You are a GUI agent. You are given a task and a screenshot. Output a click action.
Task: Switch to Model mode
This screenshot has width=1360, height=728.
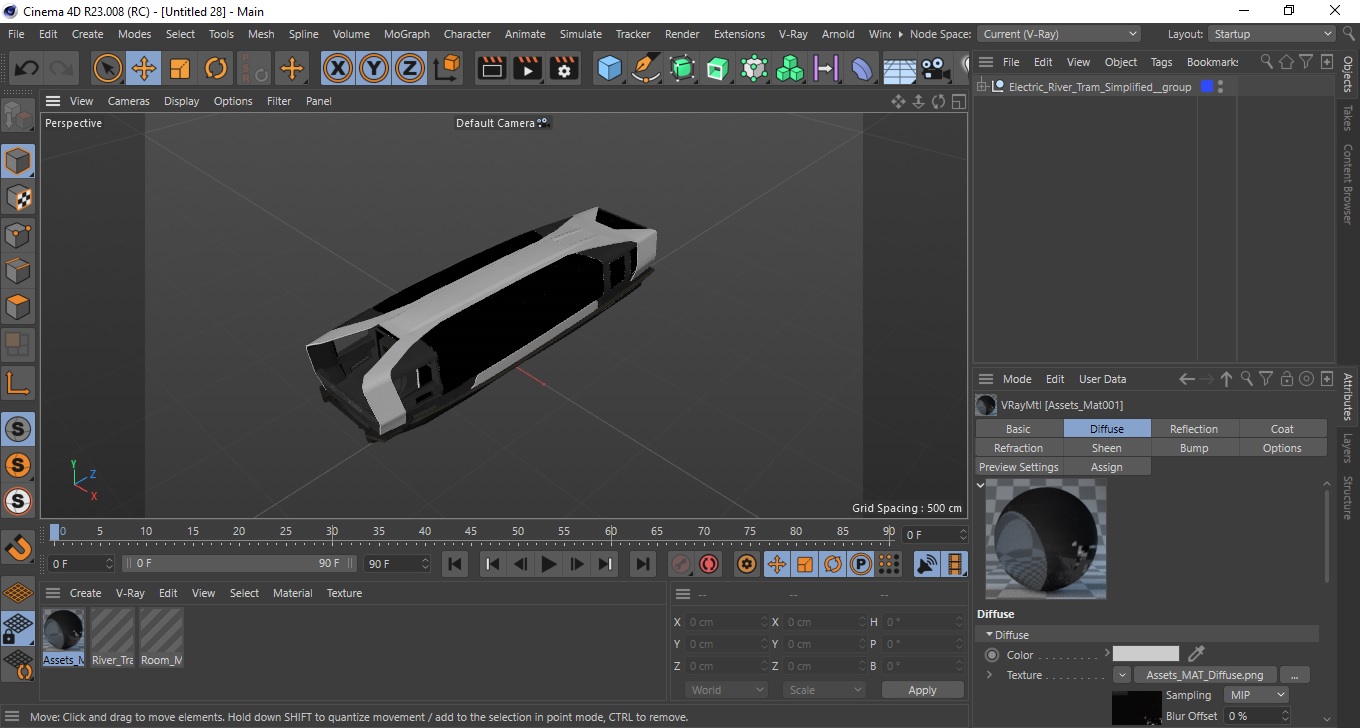click(18, 161)
